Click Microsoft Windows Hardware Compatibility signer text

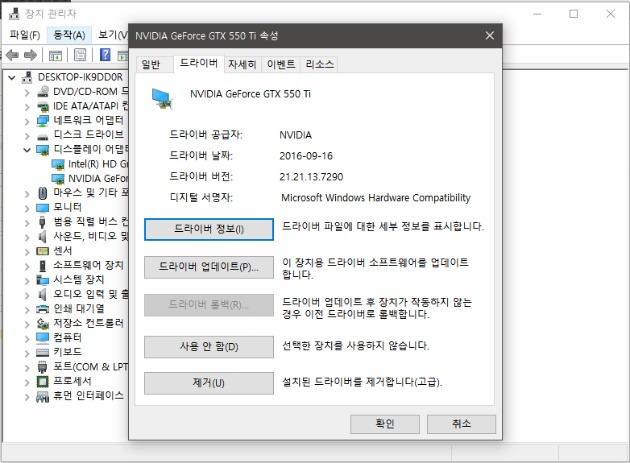point(376,198)
